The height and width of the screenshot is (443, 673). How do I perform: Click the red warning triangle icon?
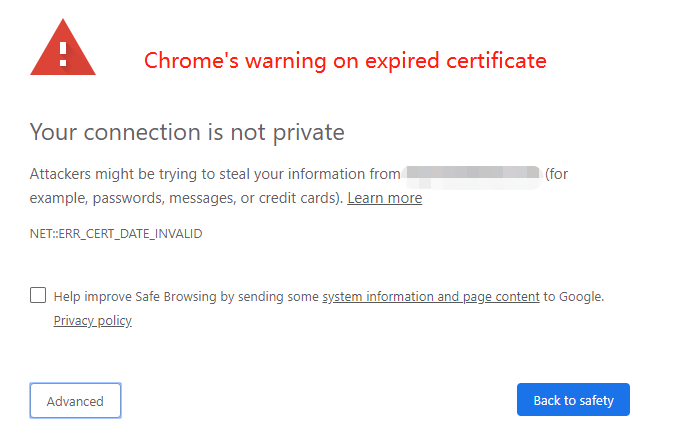coord(62,49)
